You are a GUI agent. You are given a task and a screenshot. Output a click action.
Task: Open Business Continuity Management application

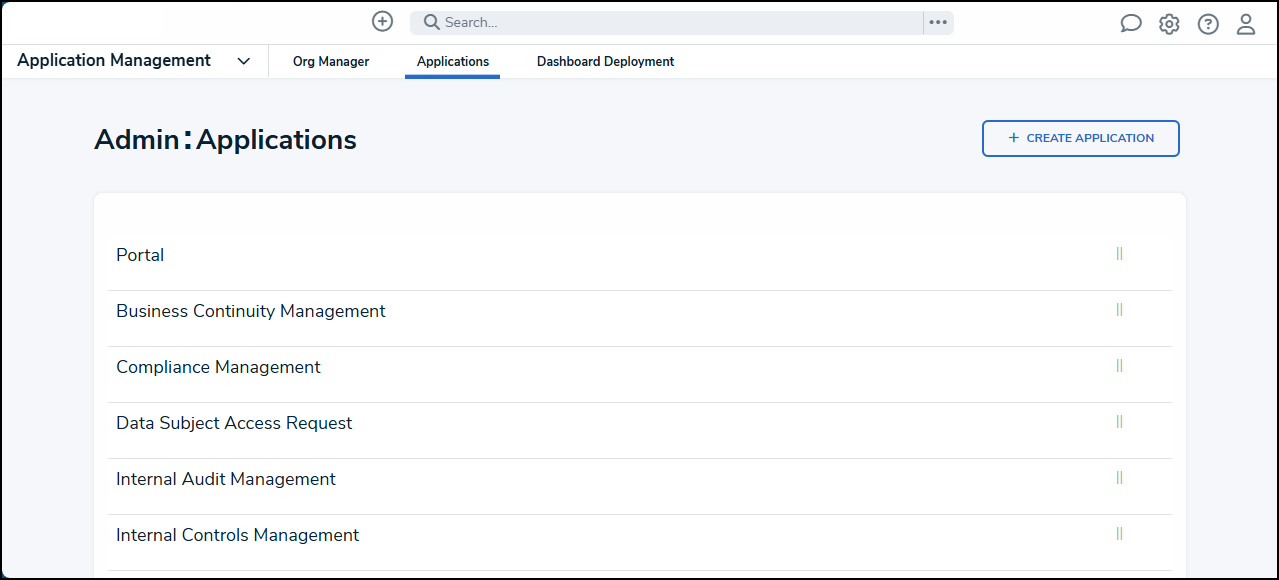(x=251, y=311)
